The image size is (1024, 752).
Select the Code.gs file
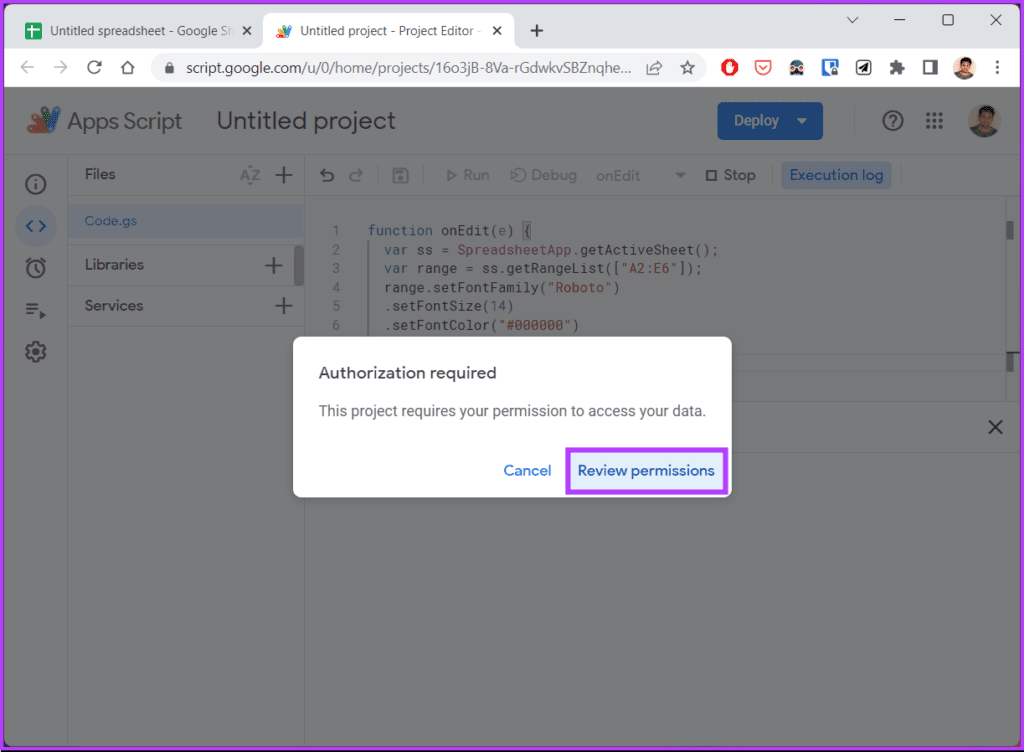pyautogui.click(x=185, y=221)
